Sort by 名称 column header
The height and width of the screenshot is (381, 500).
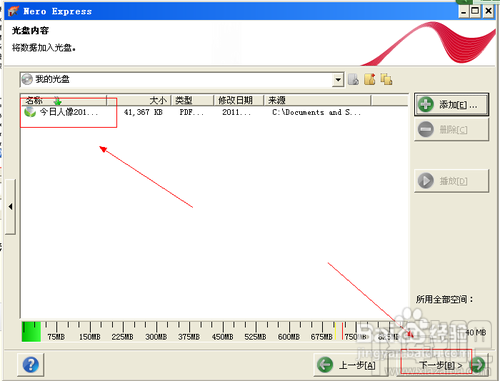coord(63,100)
